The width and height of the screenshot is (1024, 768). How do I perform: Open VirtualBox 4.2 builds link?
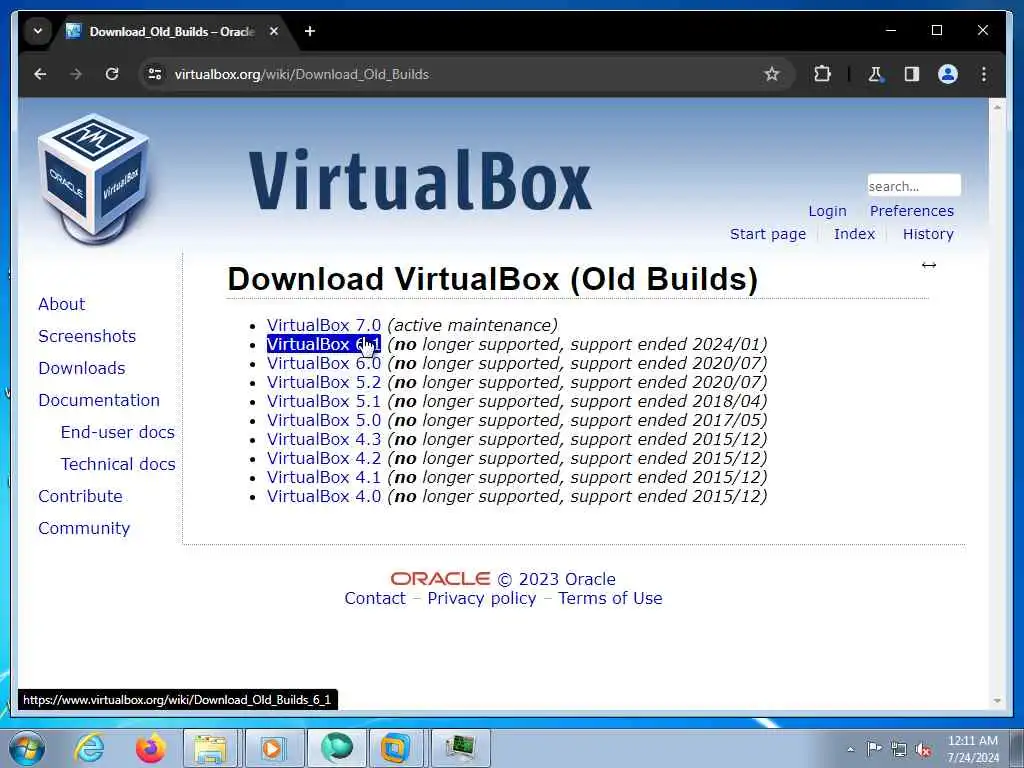(x=323, y=458)
